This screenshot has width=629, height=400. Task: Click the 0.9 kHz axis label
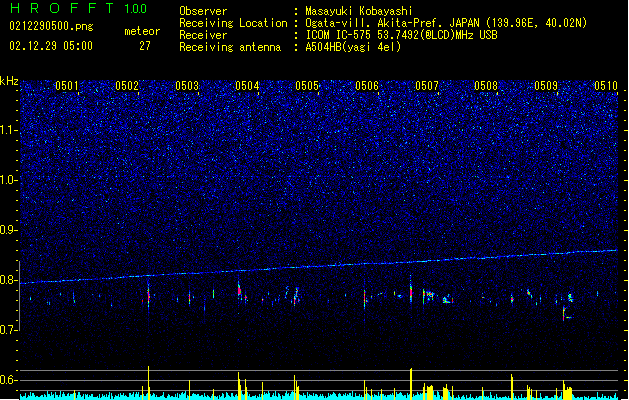point(9,230)
